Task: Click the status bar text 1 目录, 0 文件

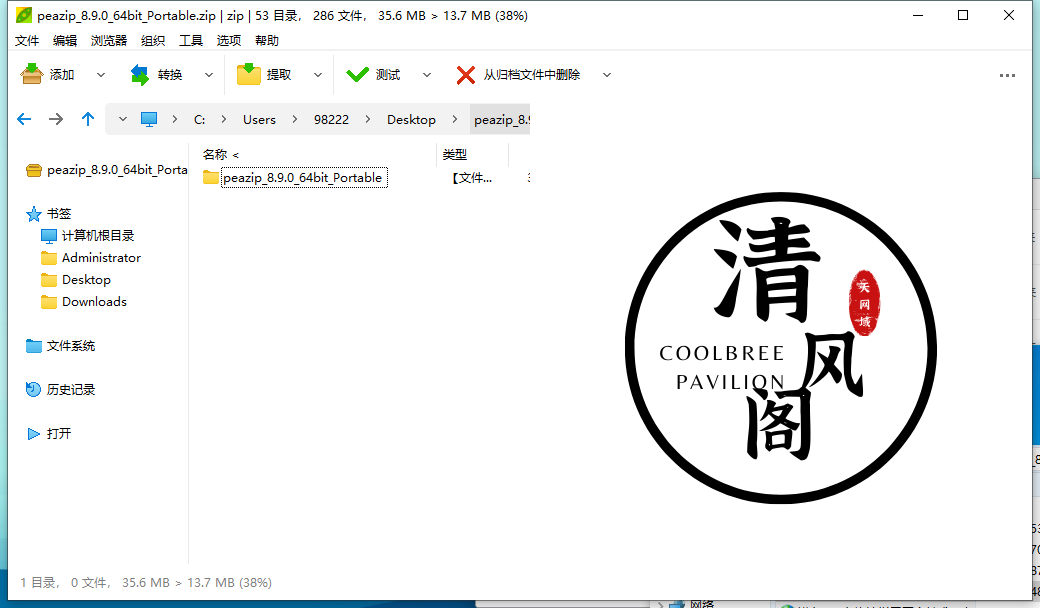Action: 64,582
